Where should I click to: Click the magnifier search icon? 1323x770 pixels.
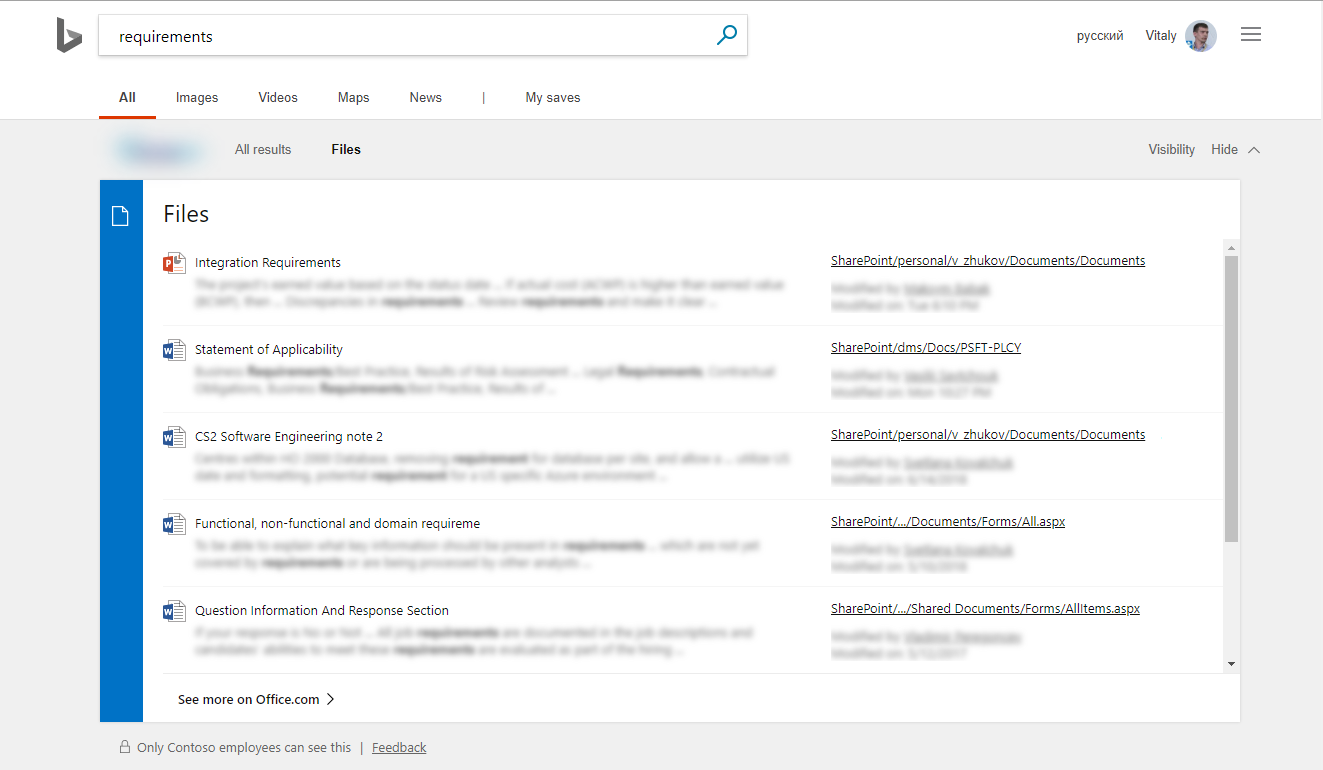pyautogui.click(x=727, y=36)
